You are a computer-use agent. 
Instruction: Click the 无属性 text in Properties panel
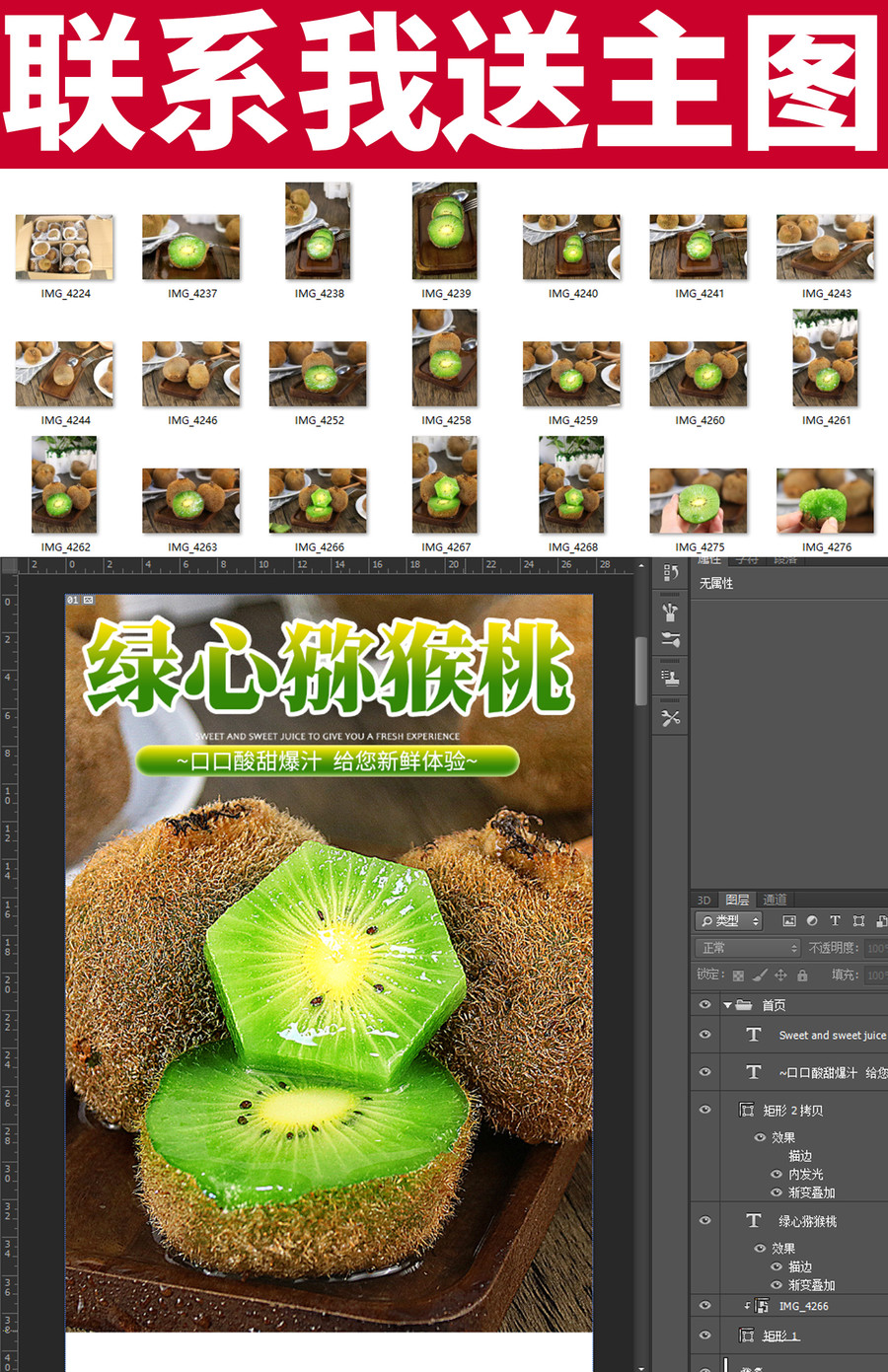coord(716,584)
